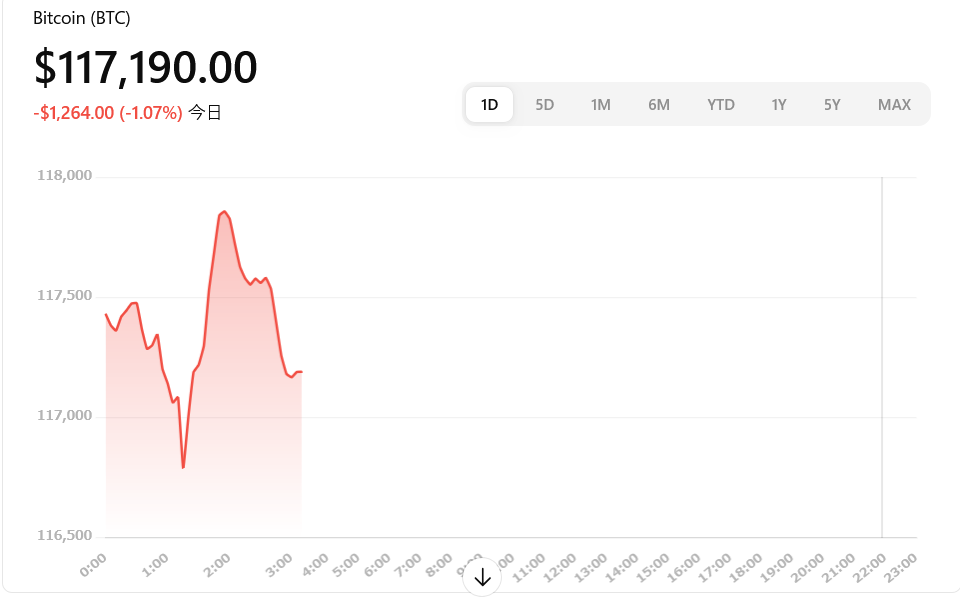Click the chart peak near 2:00
960x602 pixels.
coord(224,212)
